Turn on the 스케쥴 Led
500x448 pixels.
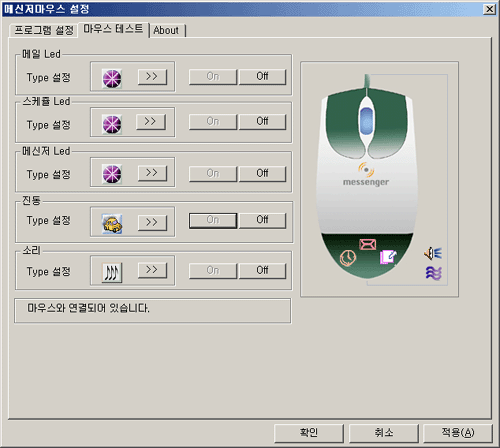pyautogui.click(x=213, y=122)
